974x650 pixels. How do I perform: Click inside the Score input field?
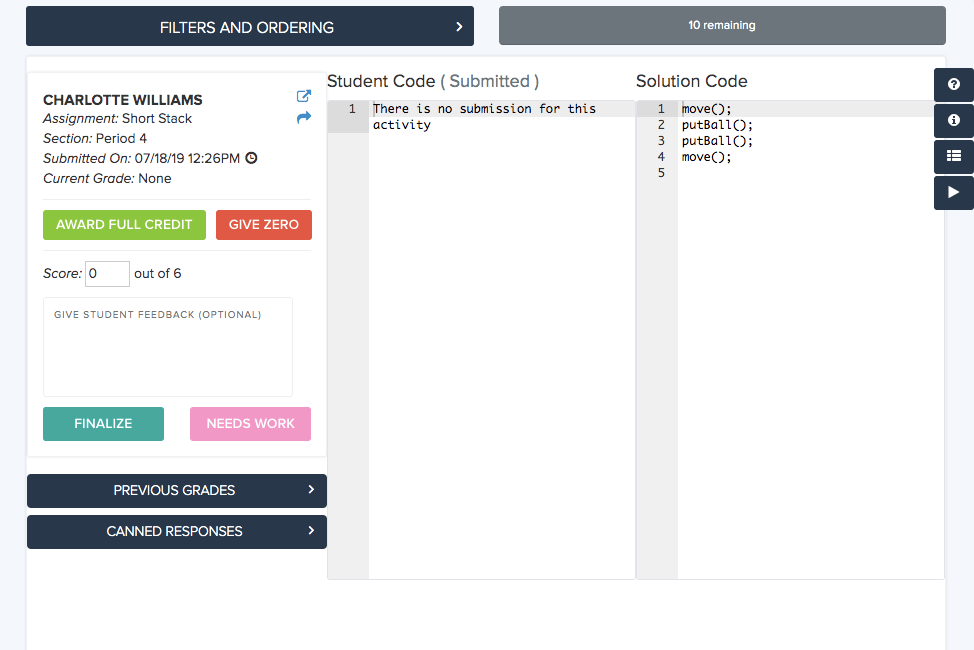(x=106, y=273)
